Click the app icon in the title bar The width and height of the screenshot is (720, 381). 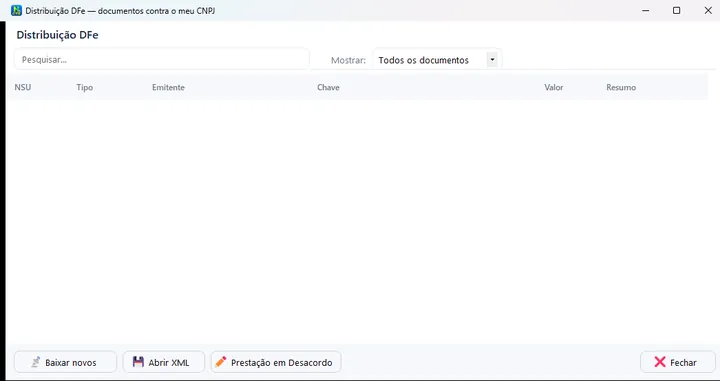point(16,10)
